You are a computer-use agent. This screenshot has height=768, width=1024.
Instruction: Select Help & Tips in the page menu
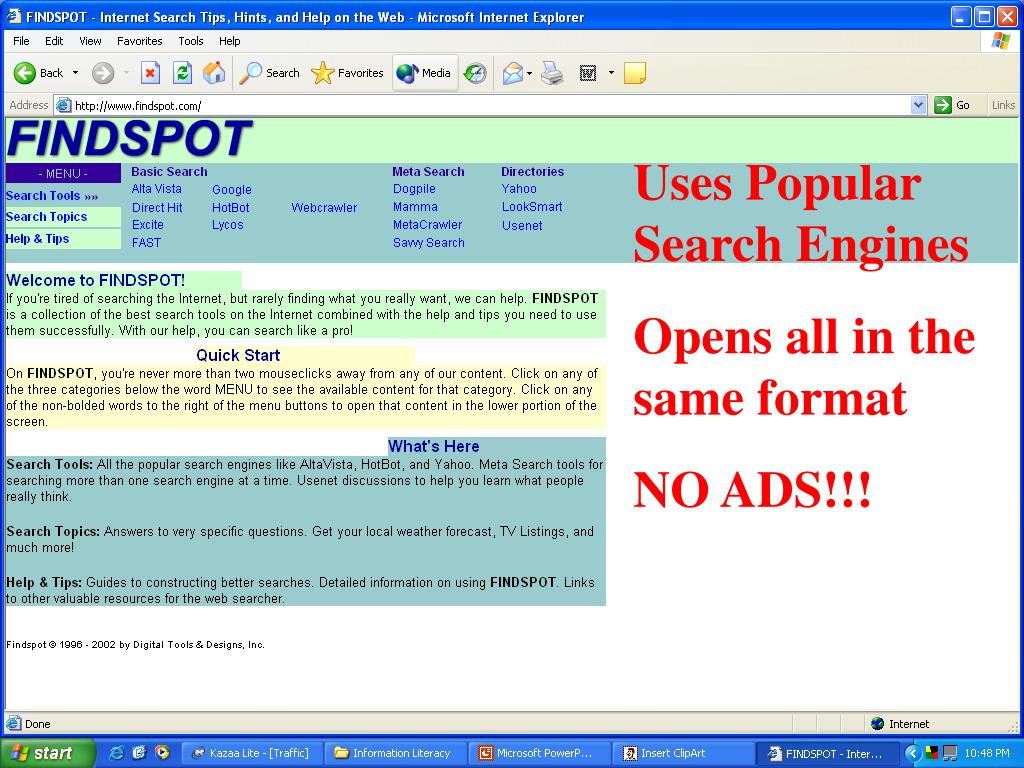pos(37,238)
